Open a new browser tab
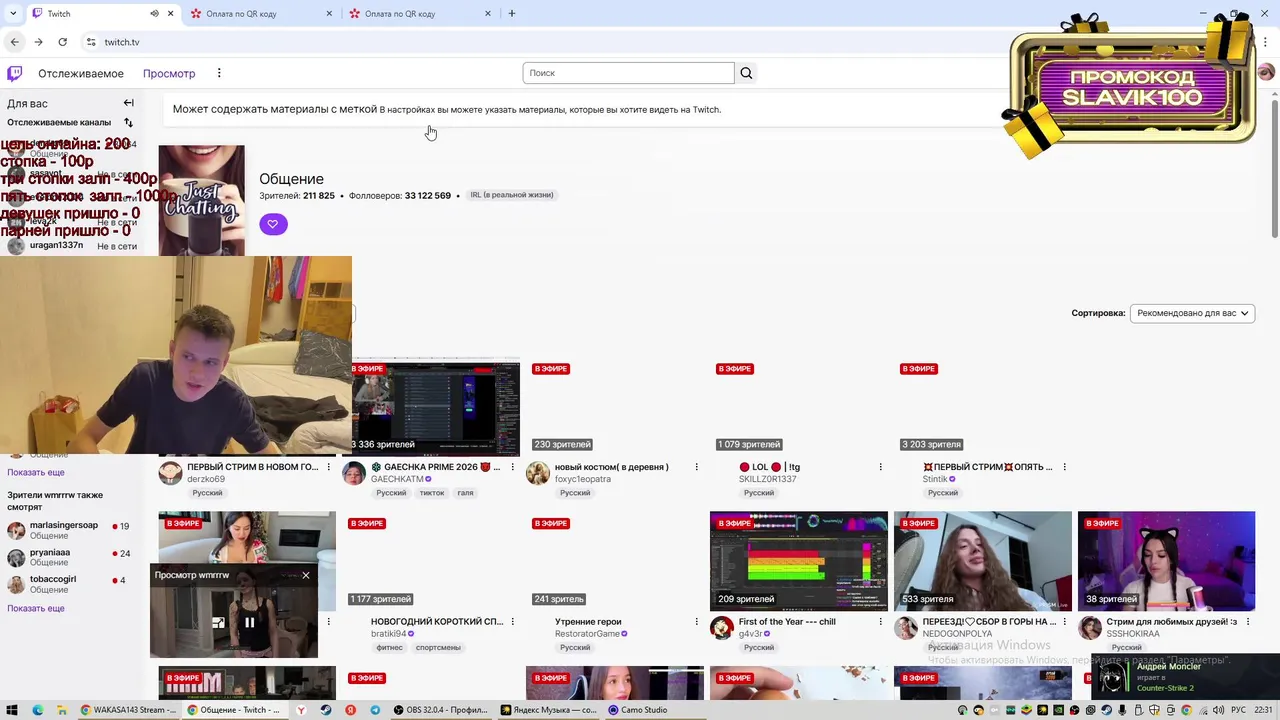 pyautogui.click(x=512, y=14)
